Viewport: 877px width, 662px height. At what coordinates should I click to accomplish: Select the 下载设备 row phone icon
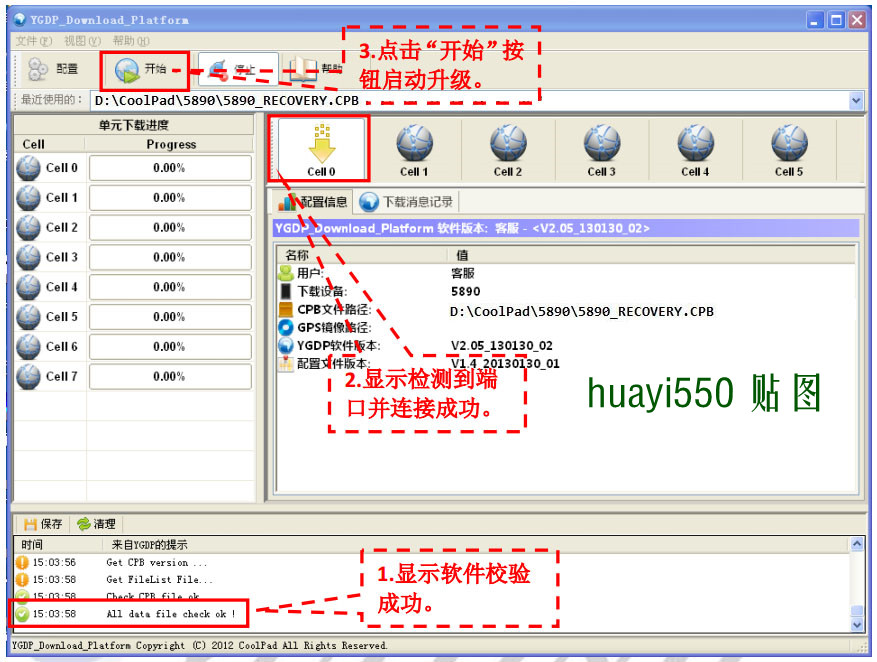coord(286,291)
